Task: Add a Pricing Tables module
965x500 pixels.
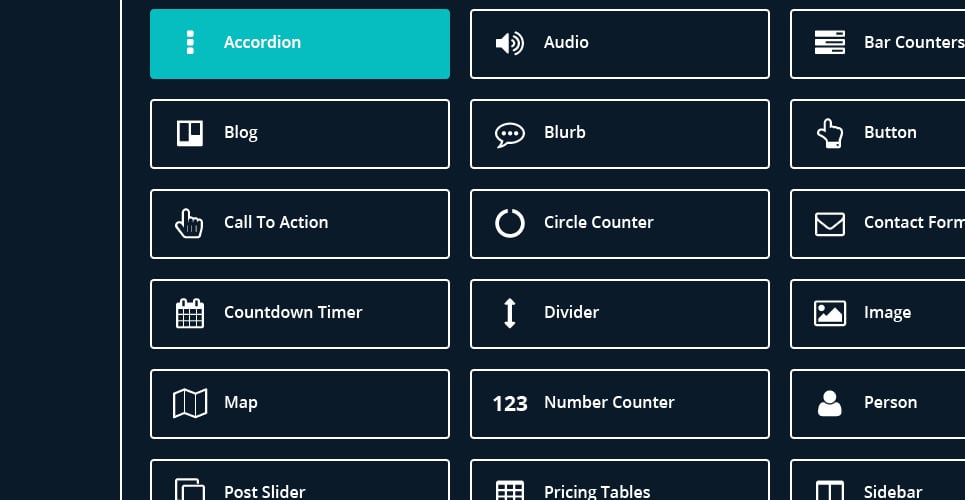Action: click(x=620, y=480)
